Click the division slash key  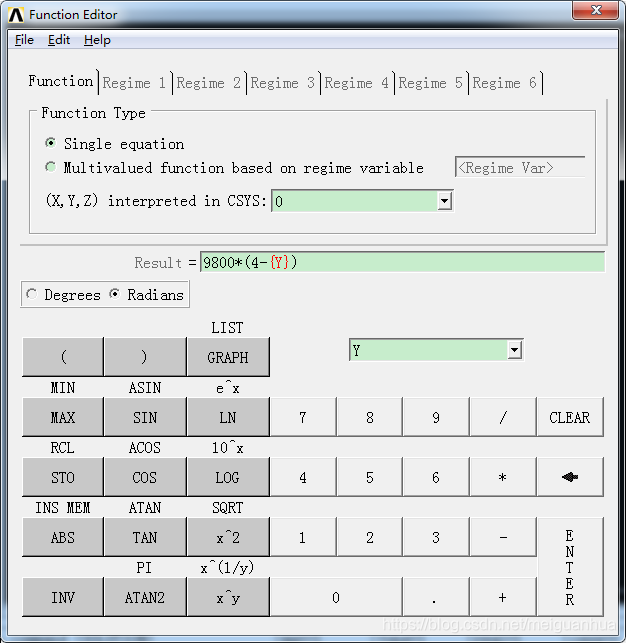click(503, 417)
